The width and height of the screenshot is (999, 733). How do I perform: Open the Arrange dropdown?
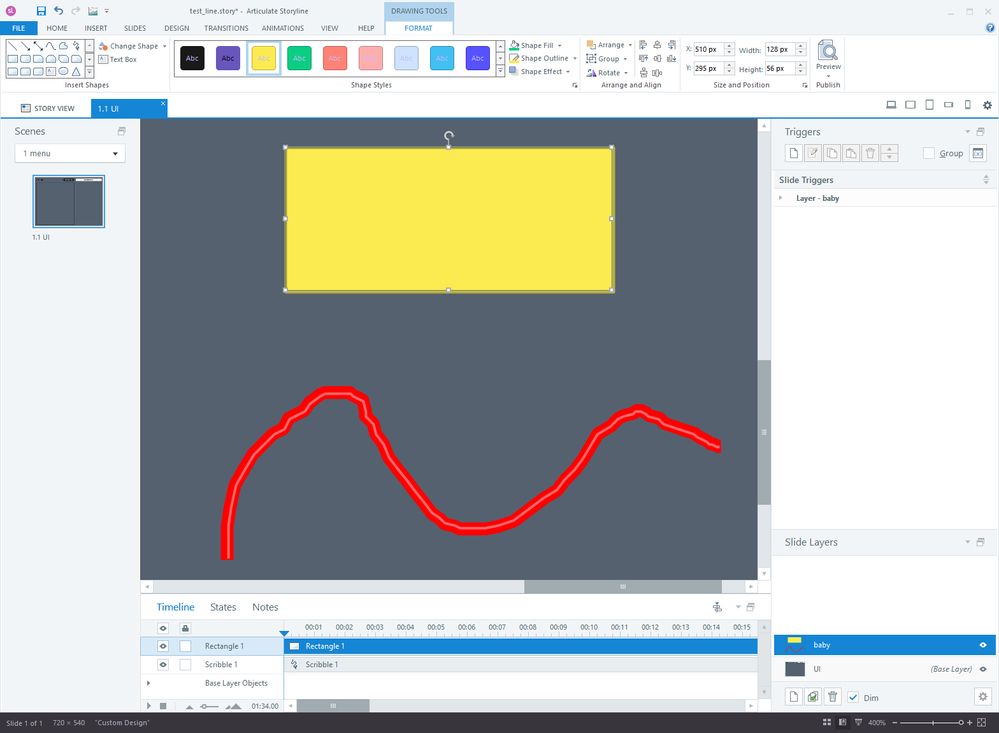[x=609, y=45]
